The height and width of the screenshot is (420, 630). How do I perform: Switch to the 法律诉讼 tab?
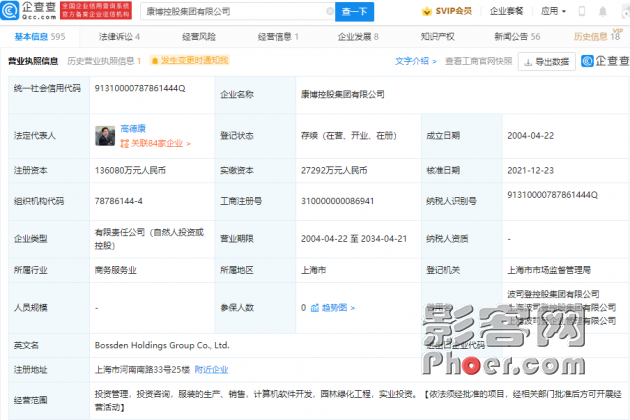click(119, 37)
